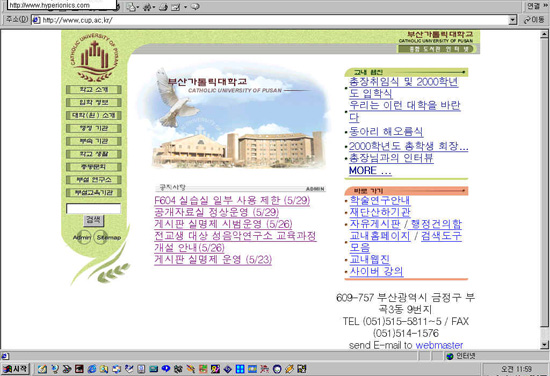Viewport: 550px width, 376px height.
Task: Click the MORE ... news link
Action: (370, 171)
